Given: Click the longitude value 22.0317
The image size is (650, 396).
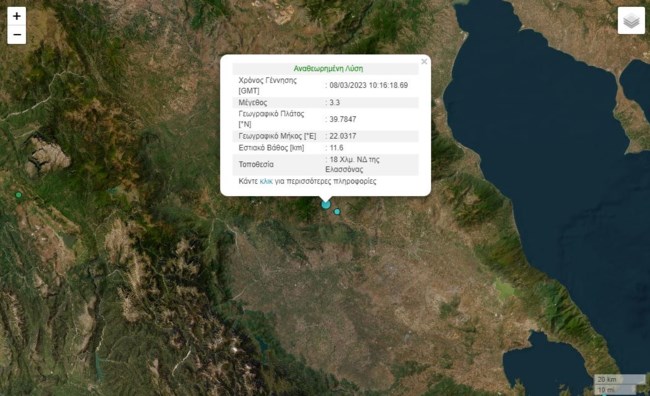Looking at the screenshot, I should click(x=343, y=136).
